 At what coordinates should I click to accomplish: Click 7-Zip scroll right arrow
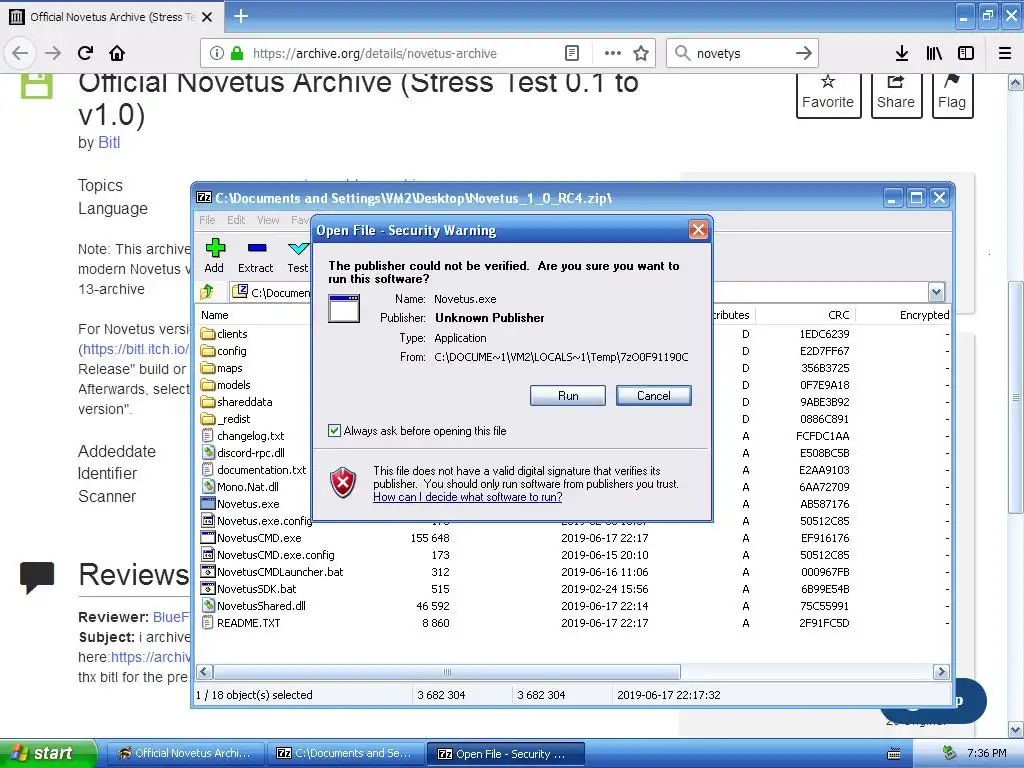(941, 672)
